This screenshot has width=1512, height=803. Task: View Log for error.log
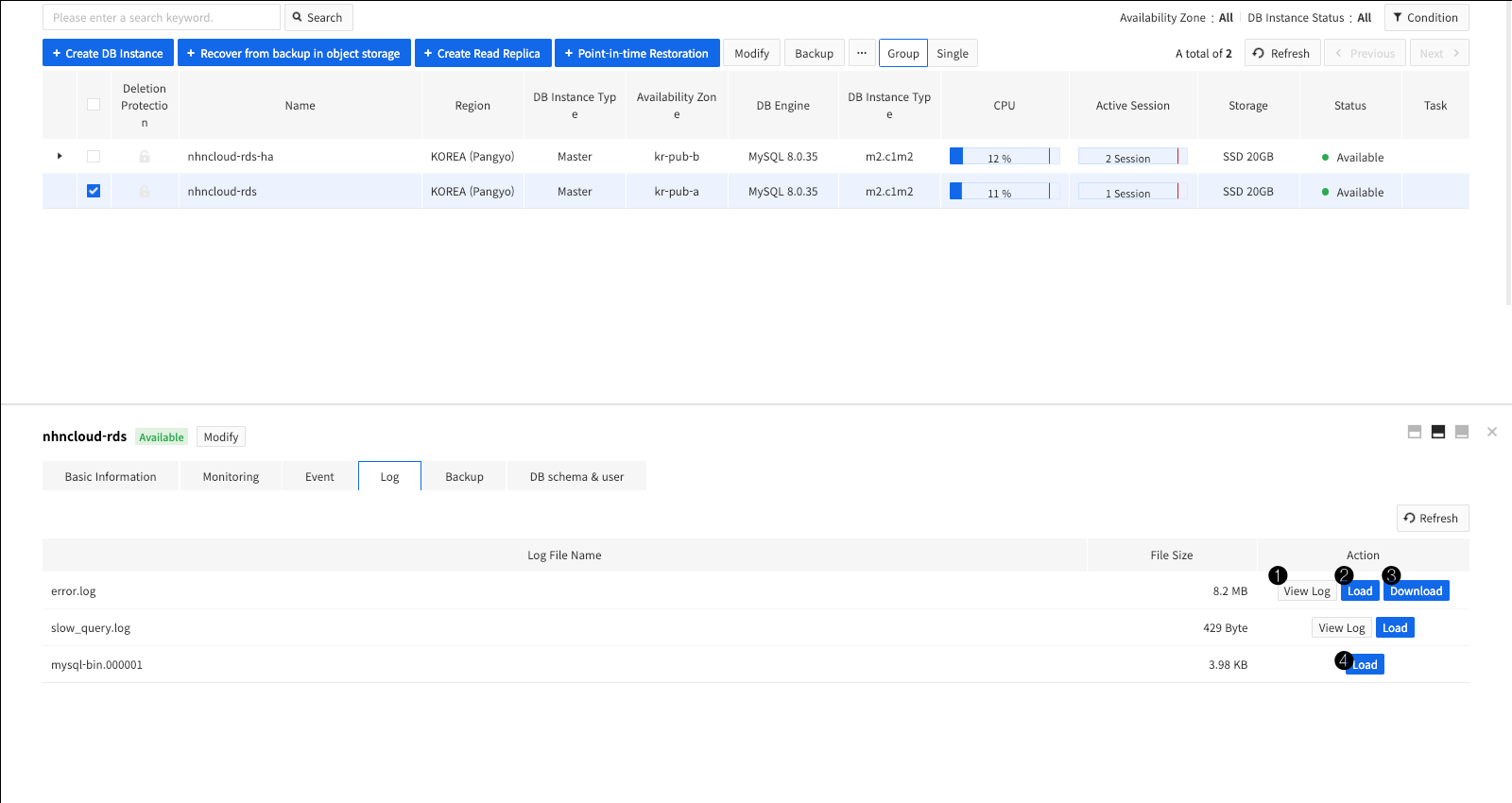click(x=1307, y=591)
